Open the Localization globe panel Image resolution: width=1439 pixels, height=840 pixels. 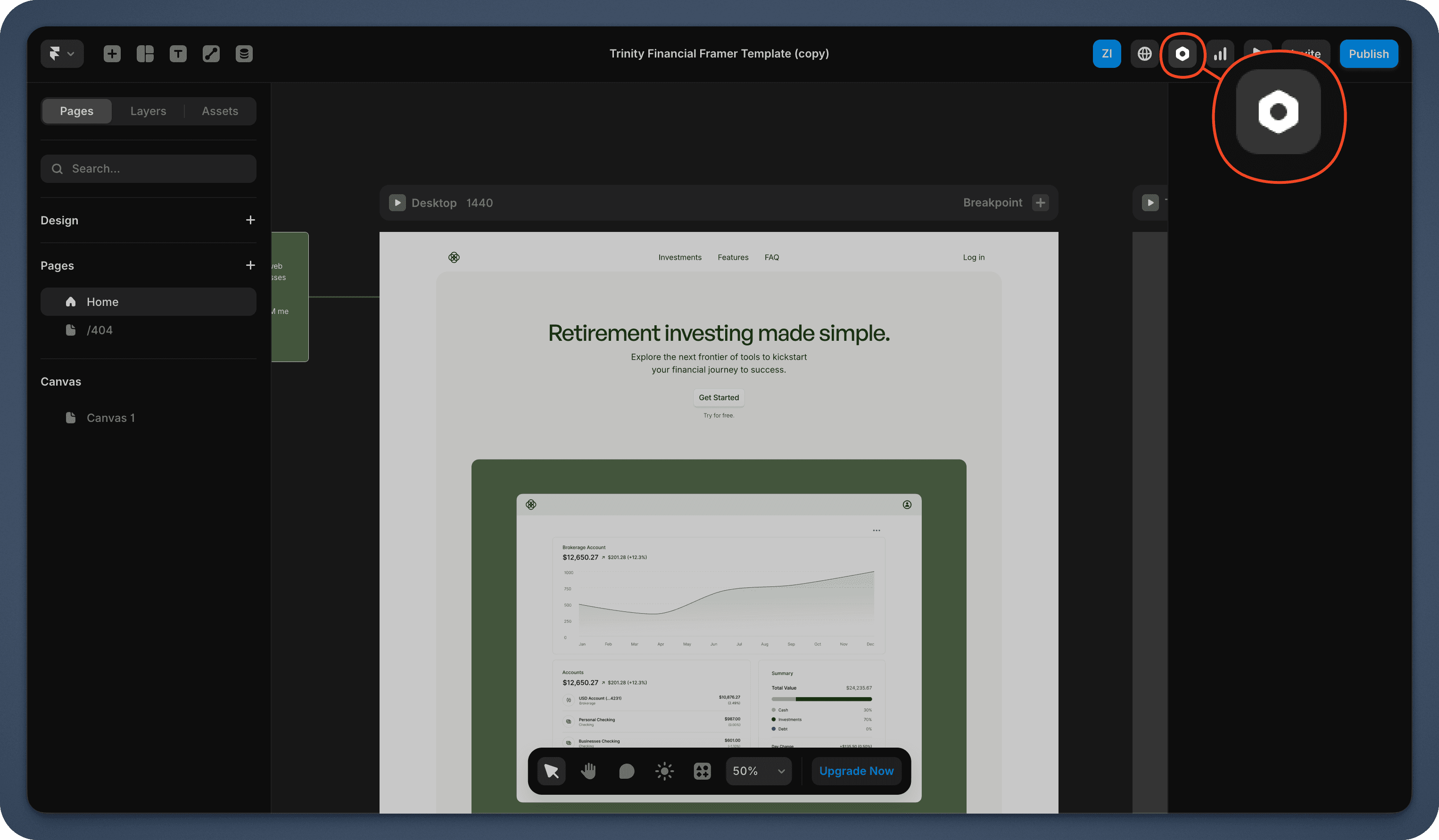coord(1144,53)
